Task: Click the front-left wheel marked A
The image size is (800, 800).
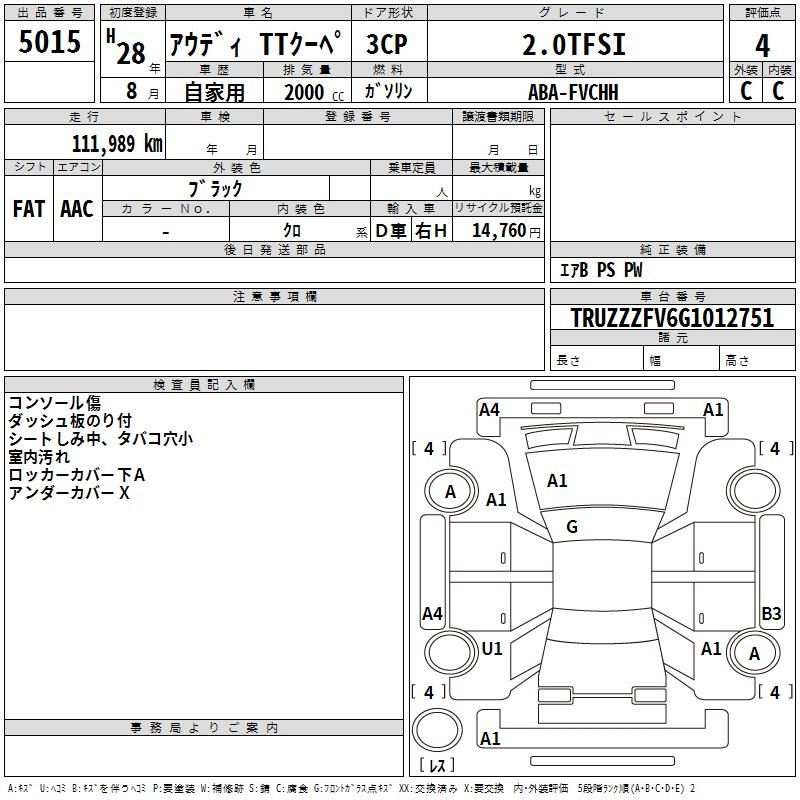Action: click(450, 491)
